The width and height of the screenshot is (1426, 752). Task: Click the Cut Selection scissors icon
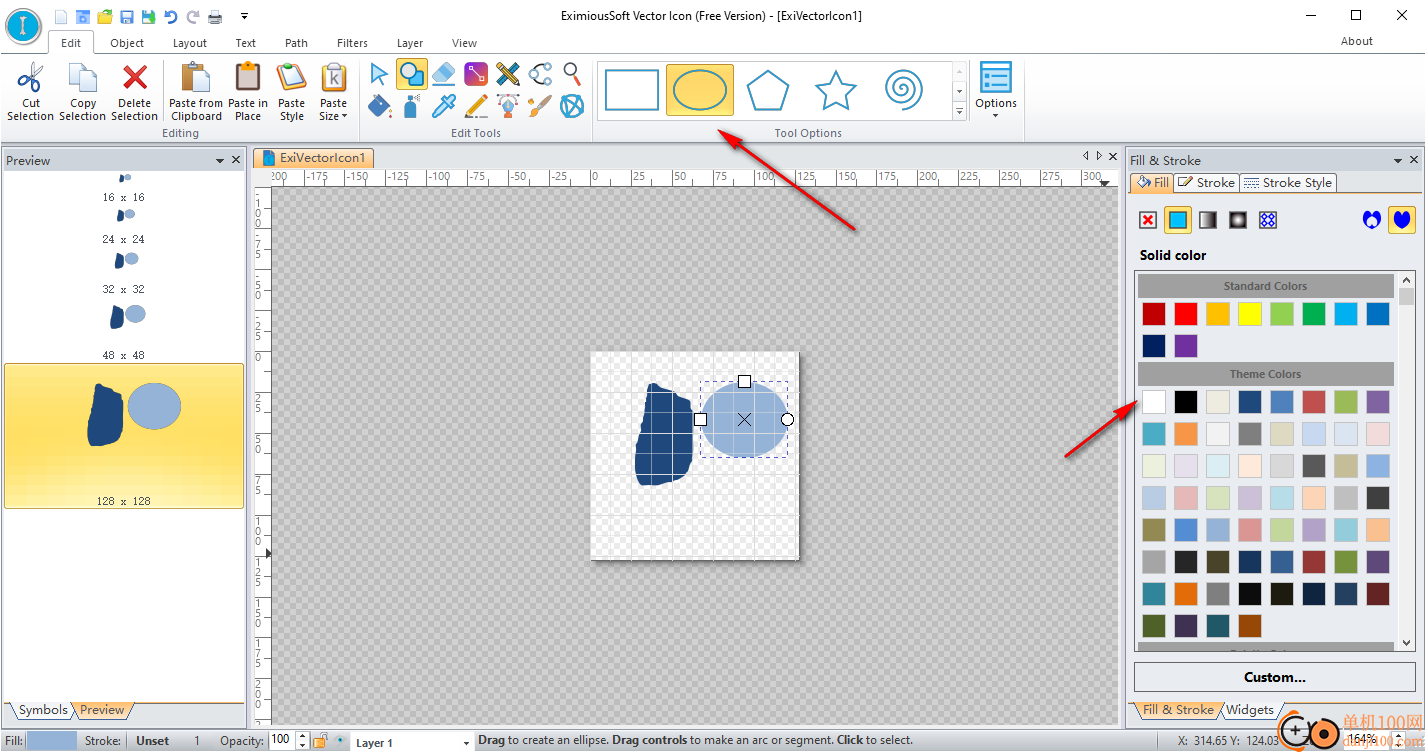pyautogui.click(x=31, y=78)
